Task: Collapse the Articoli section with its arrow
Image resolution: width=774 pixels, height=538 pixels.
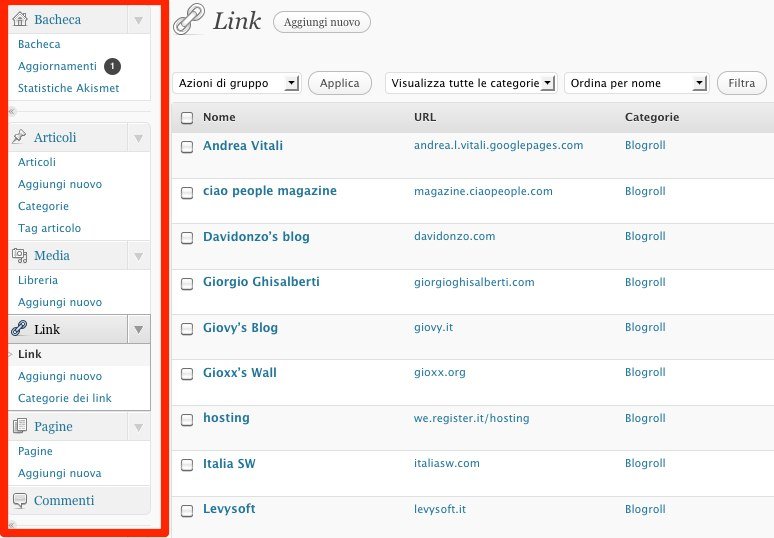Action: (139, 138)
